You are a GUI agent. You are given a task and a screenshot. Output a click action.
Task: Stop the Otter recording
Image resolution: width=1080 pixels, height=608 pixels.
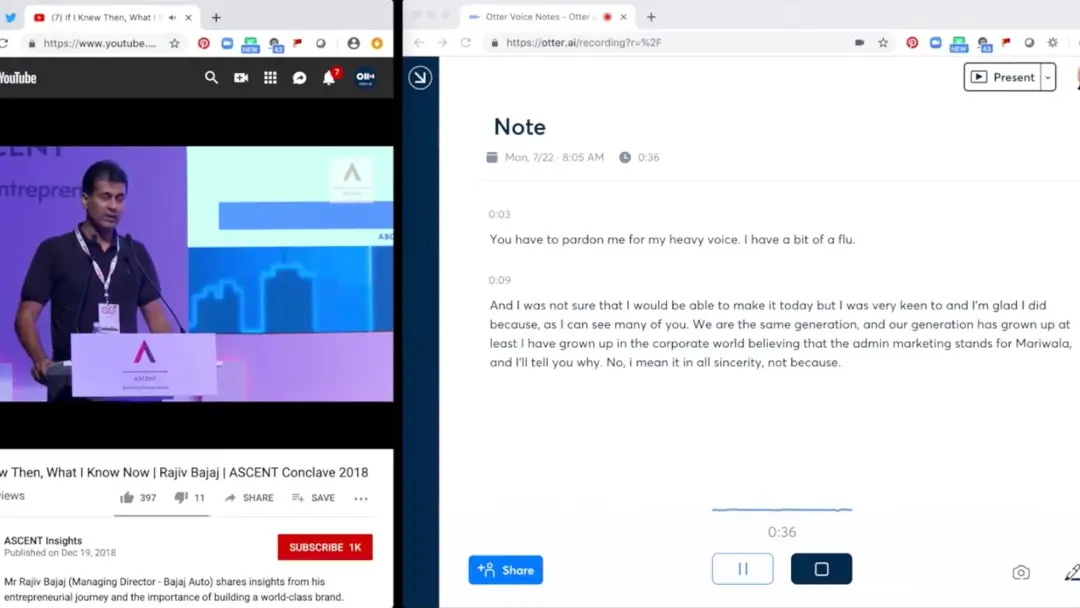click(x=821, y=569)
